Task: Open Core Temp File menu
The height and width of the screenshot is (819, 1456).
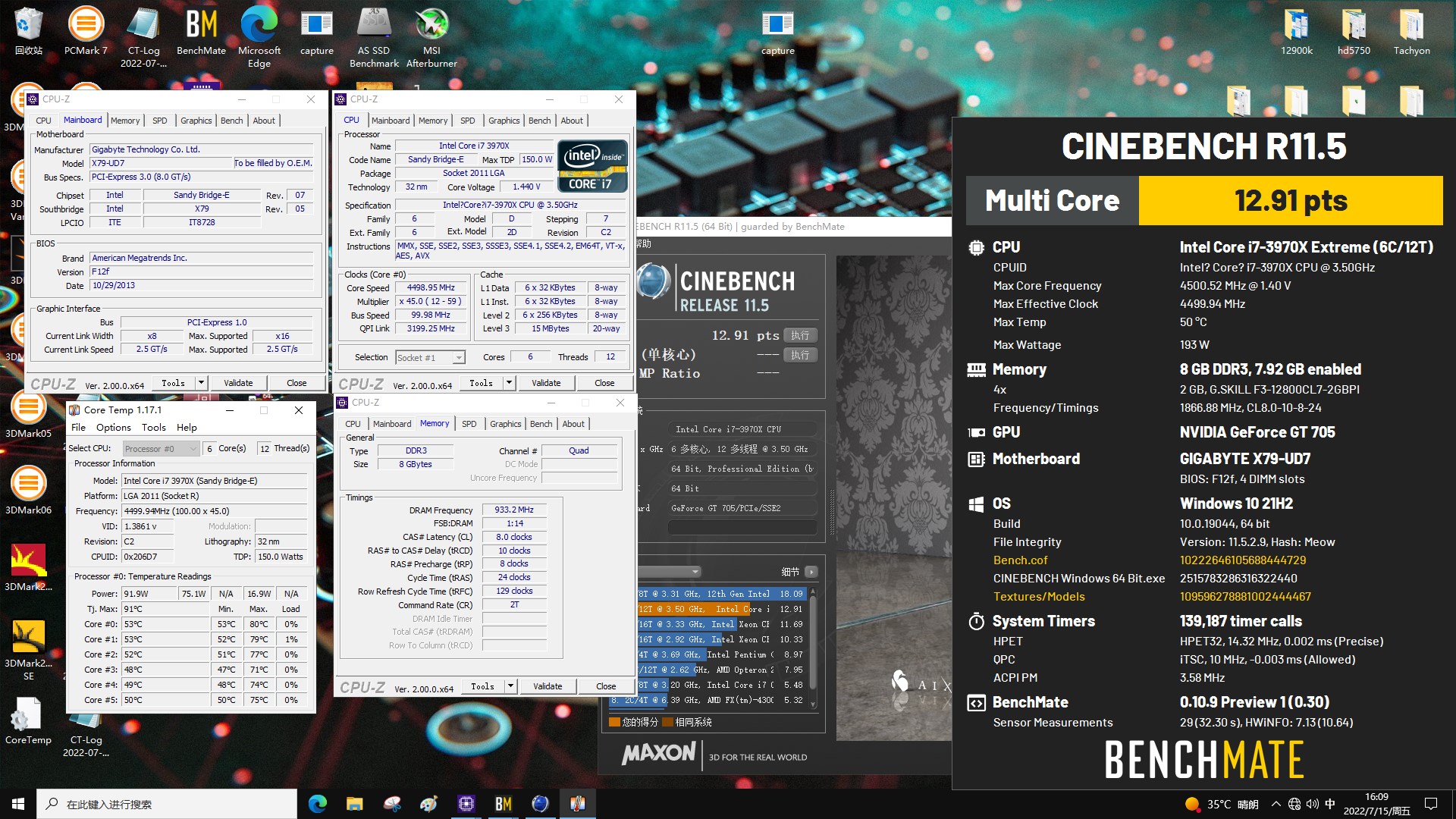Action: pos(78,428)
